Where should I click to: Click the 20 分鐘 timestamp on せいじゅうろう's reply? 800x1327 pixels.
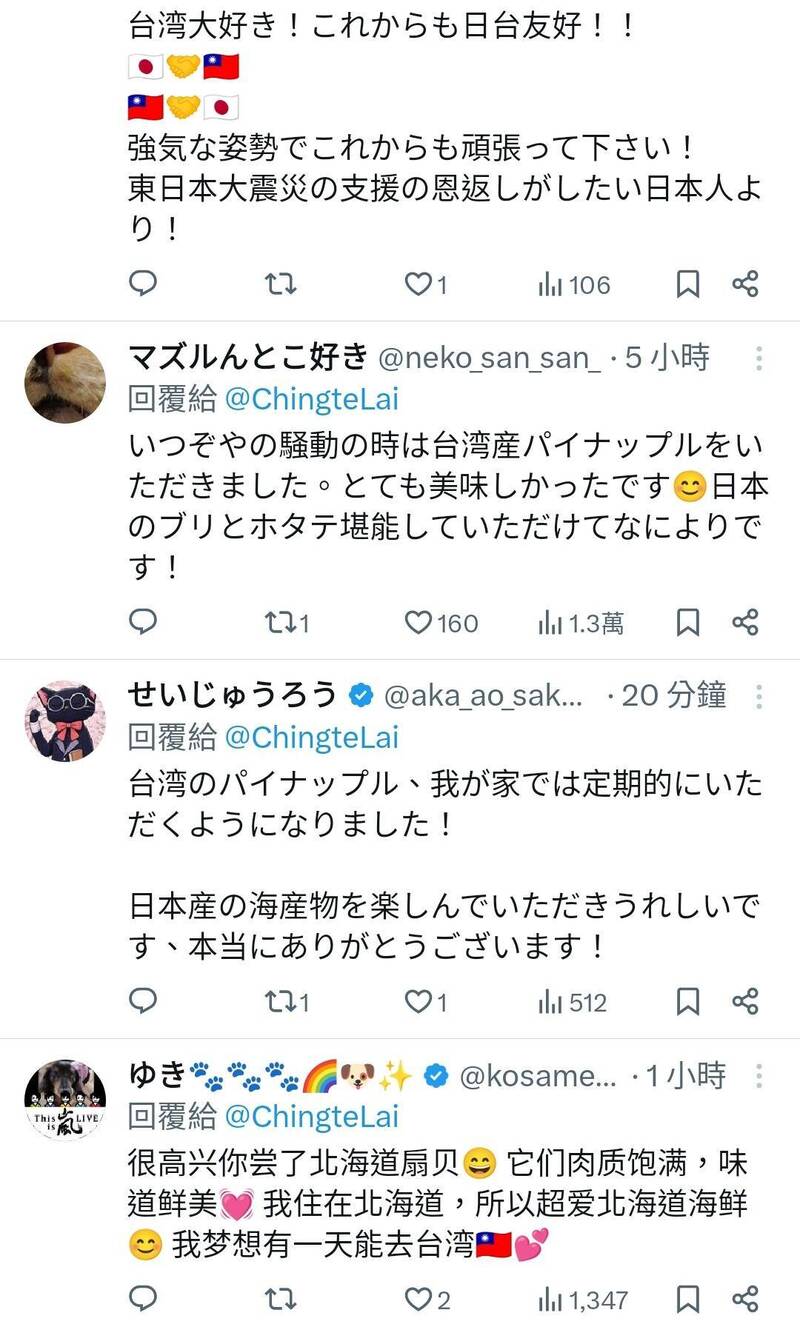(673, 693)
